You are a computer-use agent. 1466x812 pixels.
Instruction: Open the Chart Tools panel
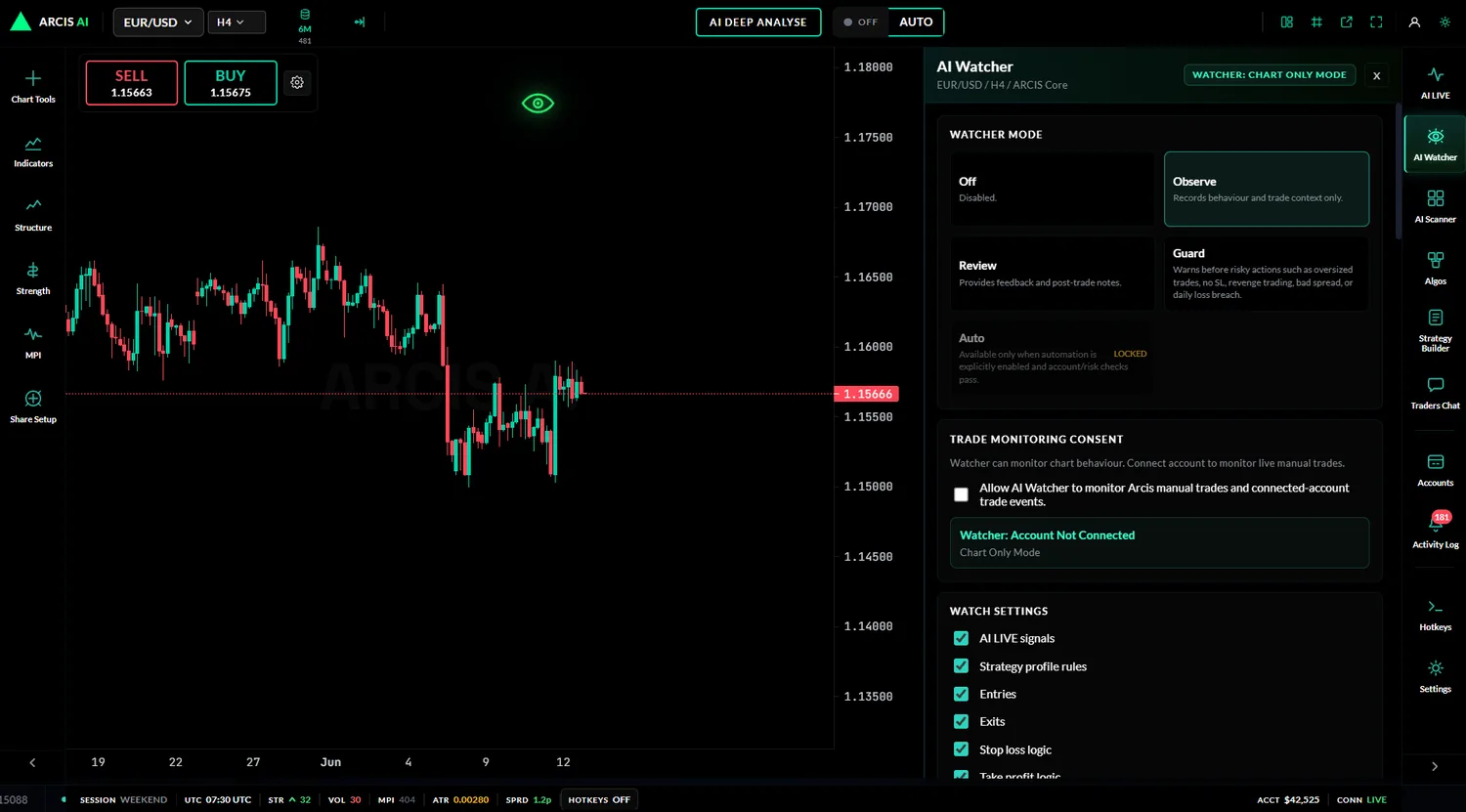pyautogui.click(x=33, y=86)
